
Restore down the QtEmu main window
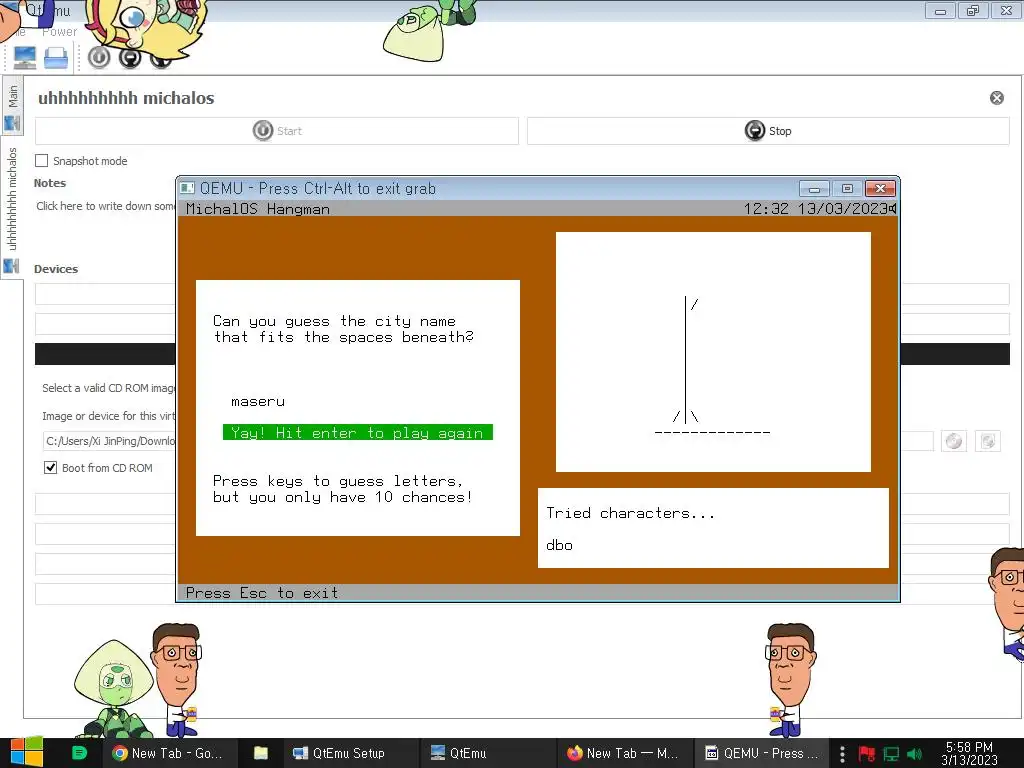coord(973,11)
